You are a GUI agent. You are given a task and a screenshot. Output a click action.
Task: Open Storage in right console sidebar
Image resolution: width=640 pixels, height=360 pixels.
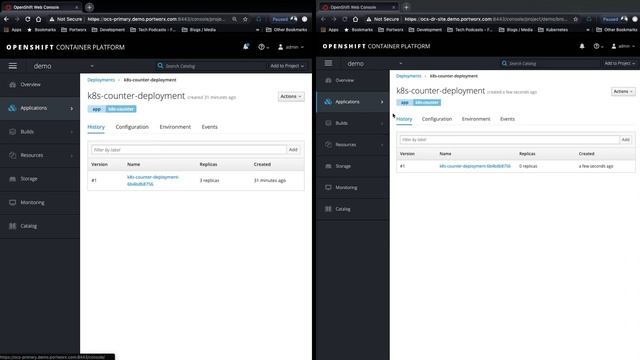point(353,166)
